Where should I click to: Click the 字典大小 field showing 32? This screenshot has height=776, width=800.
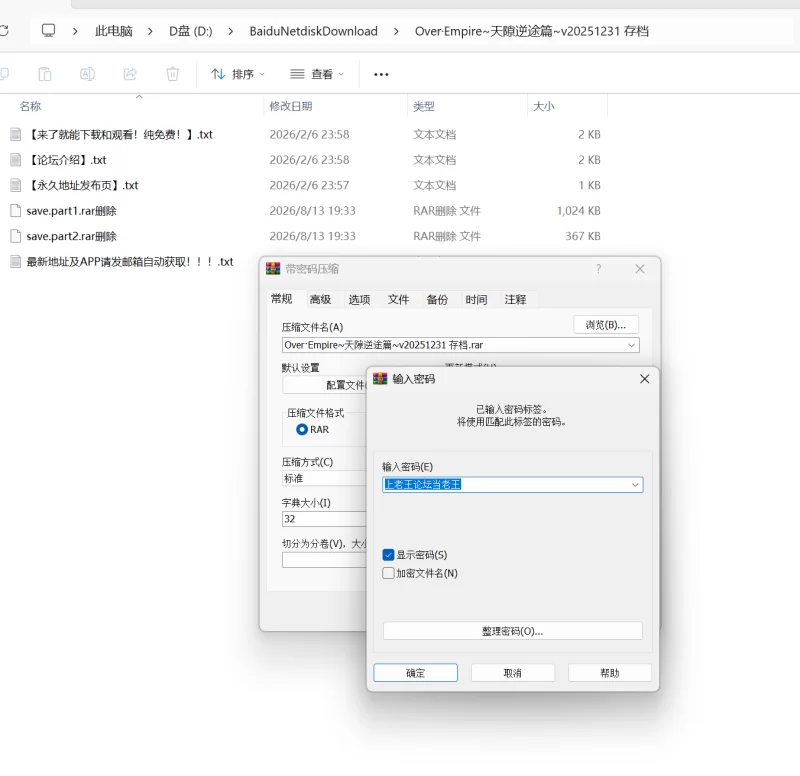324,519
